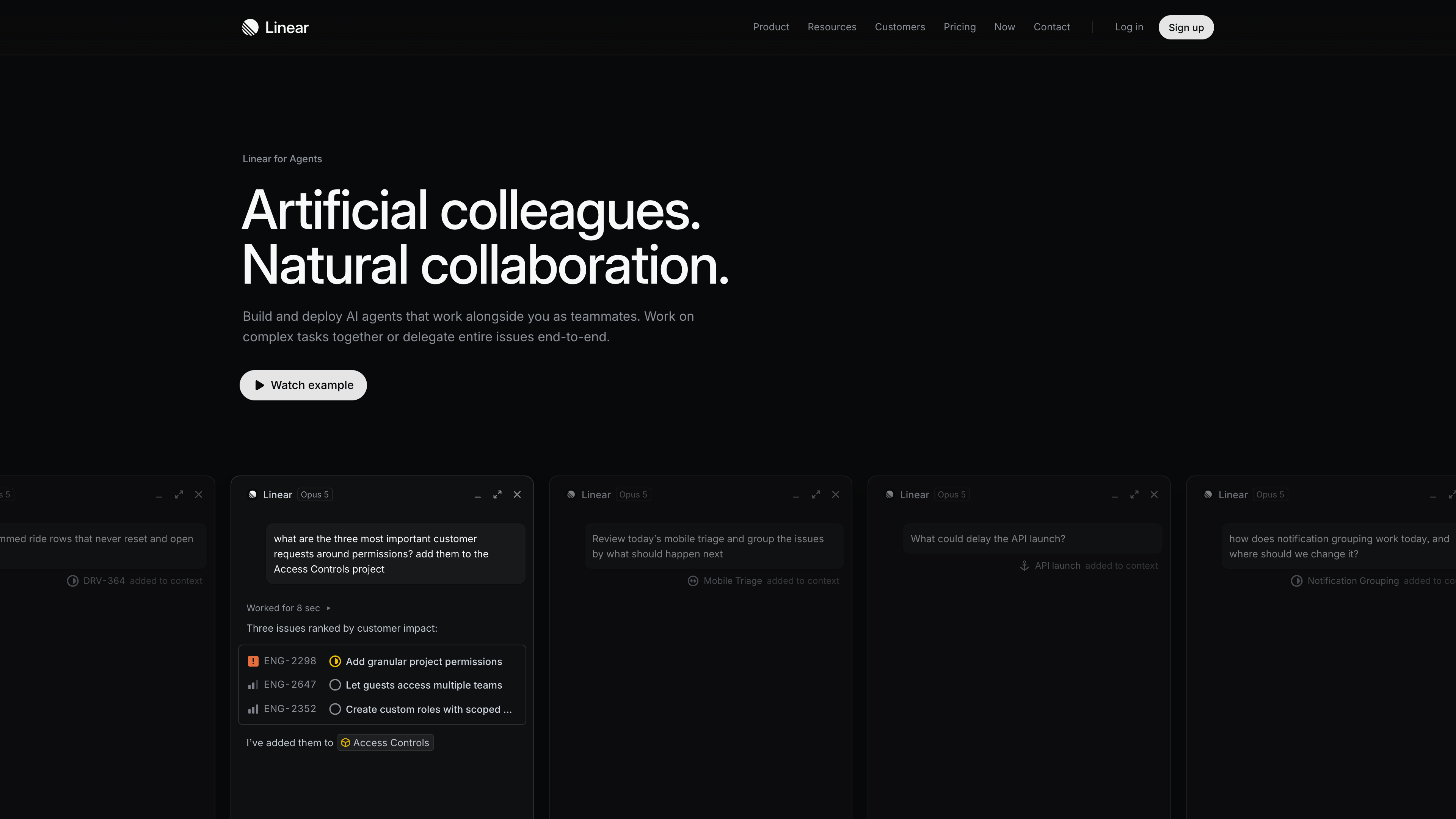Viewport: 1456px width, 819px height.
Task: Click Notification Grouping context label
Action: coord(1381,581)
